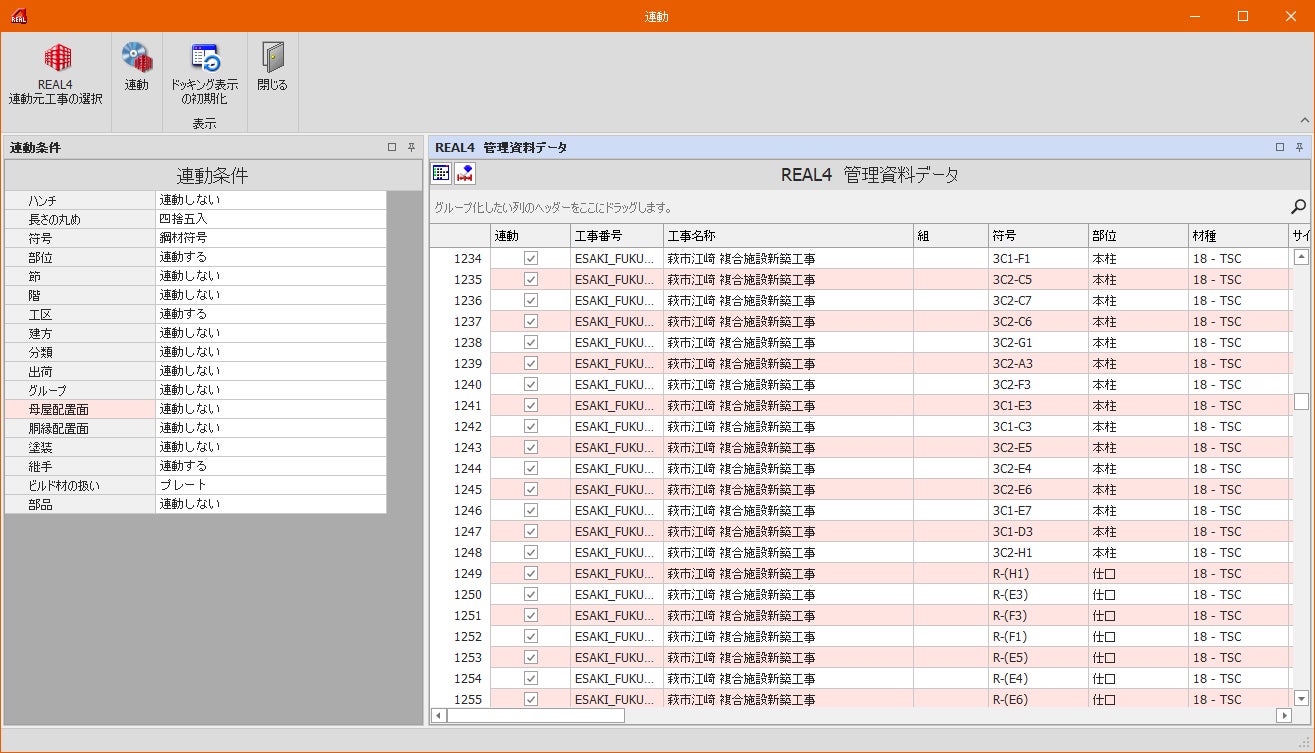The width and height of the screenshot is (1315, 753).
Task: Click the horizontal scrollbar thumb
Action: (x=535, y=715)
